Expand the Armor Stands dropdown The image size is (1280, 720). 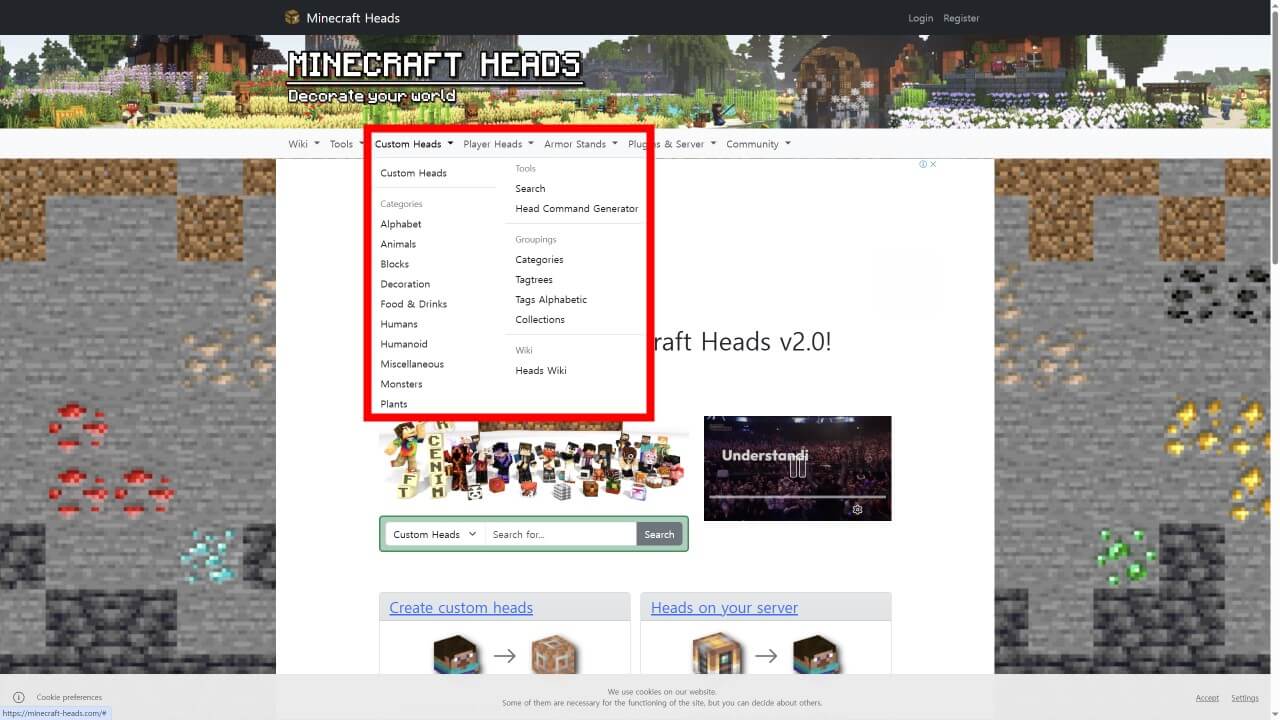(581, 144)
